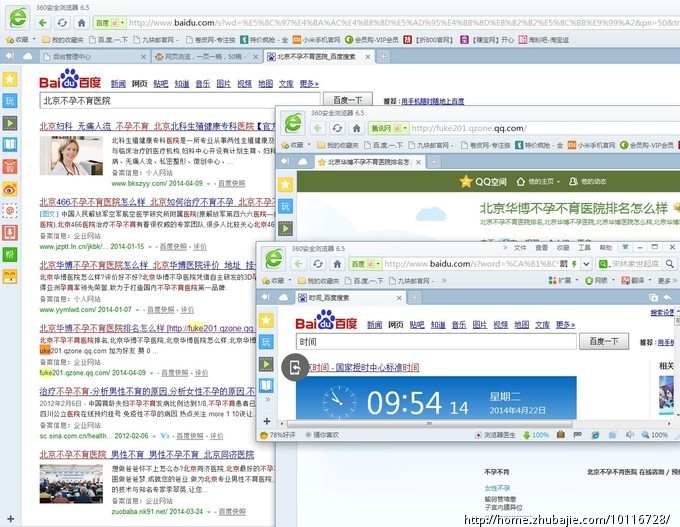The width and height of the screenshot is (680, 527).
Task: Add a sidebar app with the plus in back window
Action: pyautogui.click(x=10, y=518)
